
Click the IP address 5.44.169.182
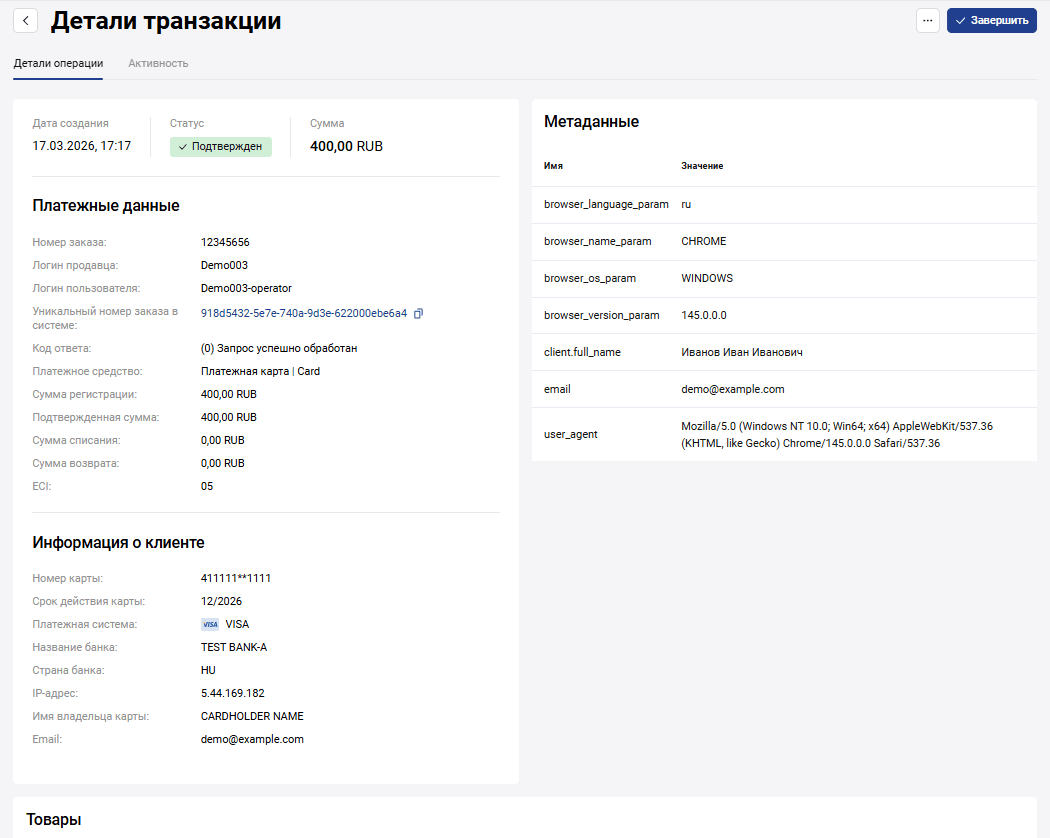coord(232,693)
